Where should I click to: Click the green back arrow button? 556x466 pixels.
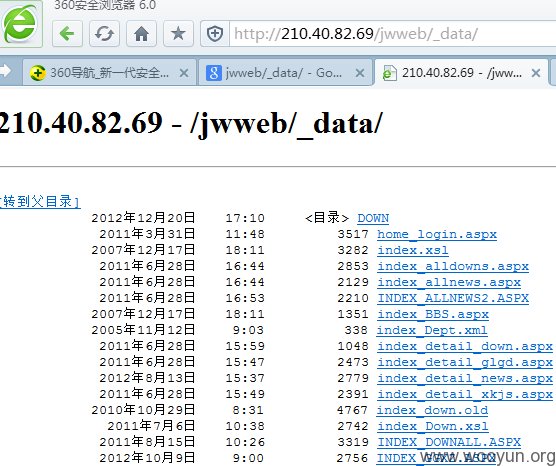pos(67,34)
